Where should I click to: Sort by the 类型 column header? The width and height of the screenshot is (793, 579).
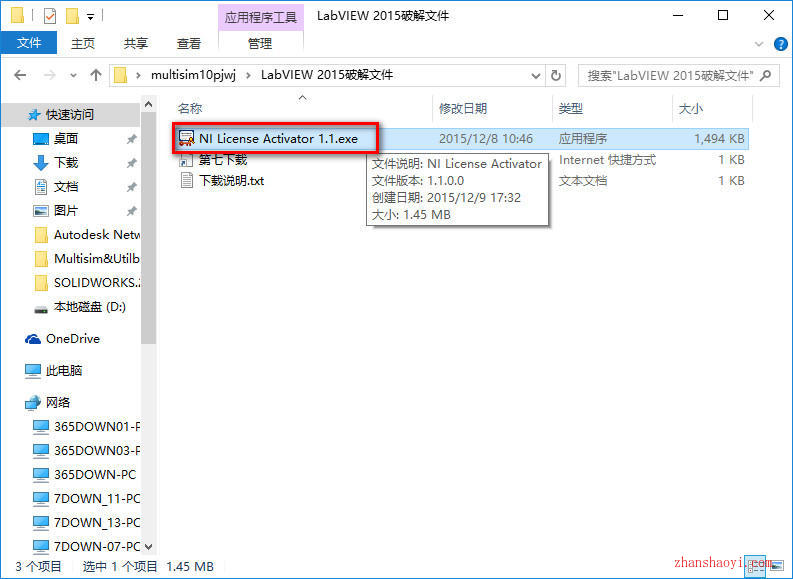(x=570, y=108)
